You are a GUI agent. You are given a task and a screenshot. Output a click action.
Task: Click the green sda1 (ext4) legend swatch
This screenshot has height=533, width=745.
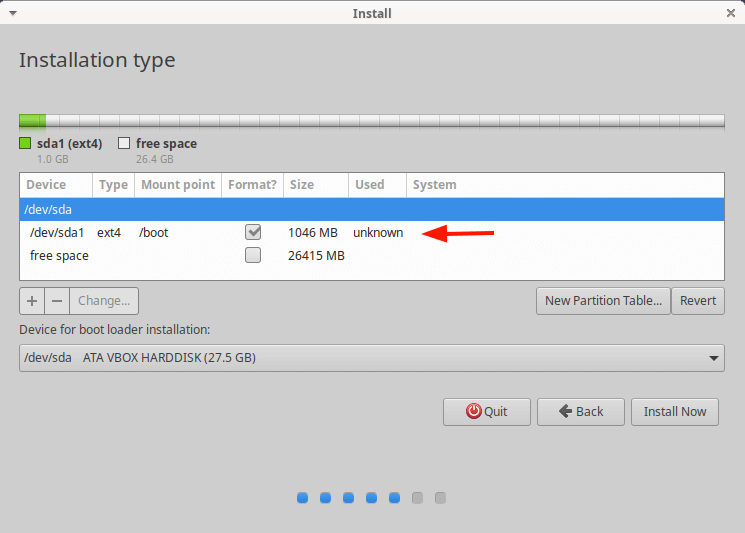(25, 143)
